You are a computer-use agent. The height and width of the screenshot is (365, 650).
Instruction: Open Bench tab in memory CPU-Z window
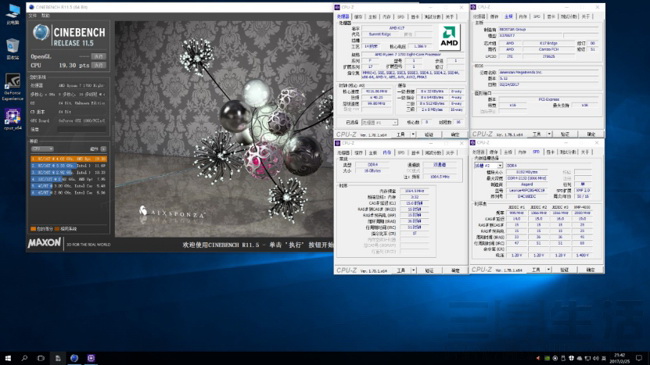[x=433, y=153]
